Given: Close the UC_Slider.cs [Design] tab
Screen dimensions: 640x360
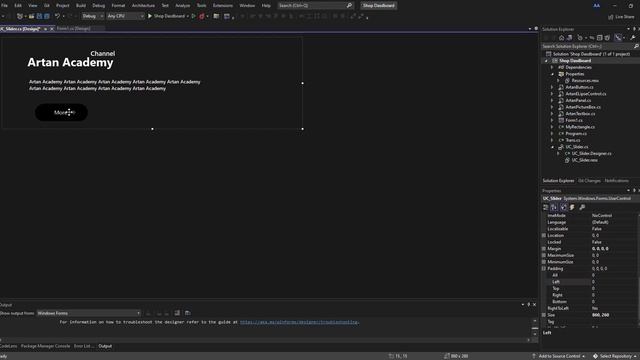Looking at the screenshot, I should (52, 29).
